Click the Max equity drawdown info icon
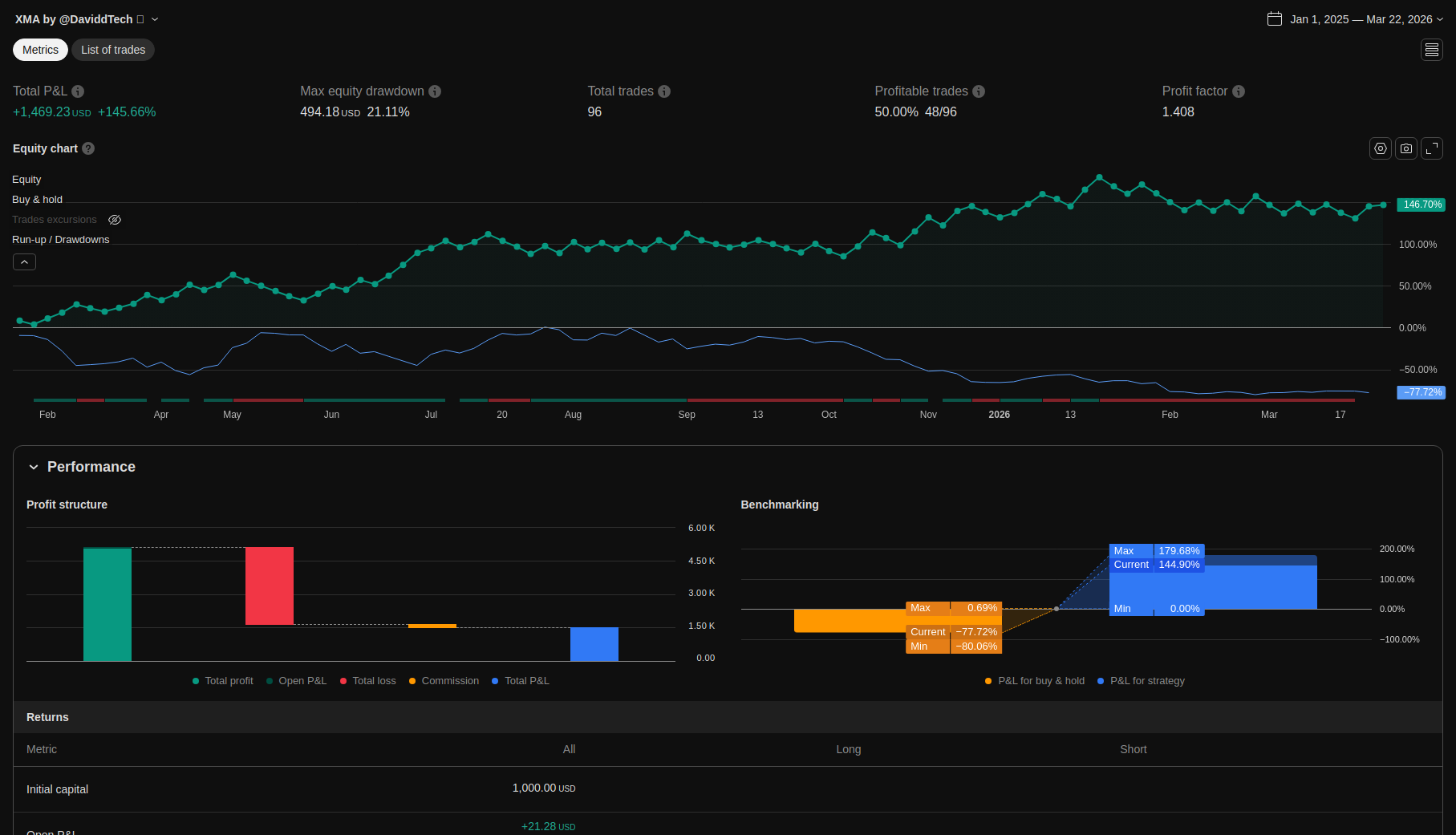The image size is (1456, 835). (x=435, y=91)
